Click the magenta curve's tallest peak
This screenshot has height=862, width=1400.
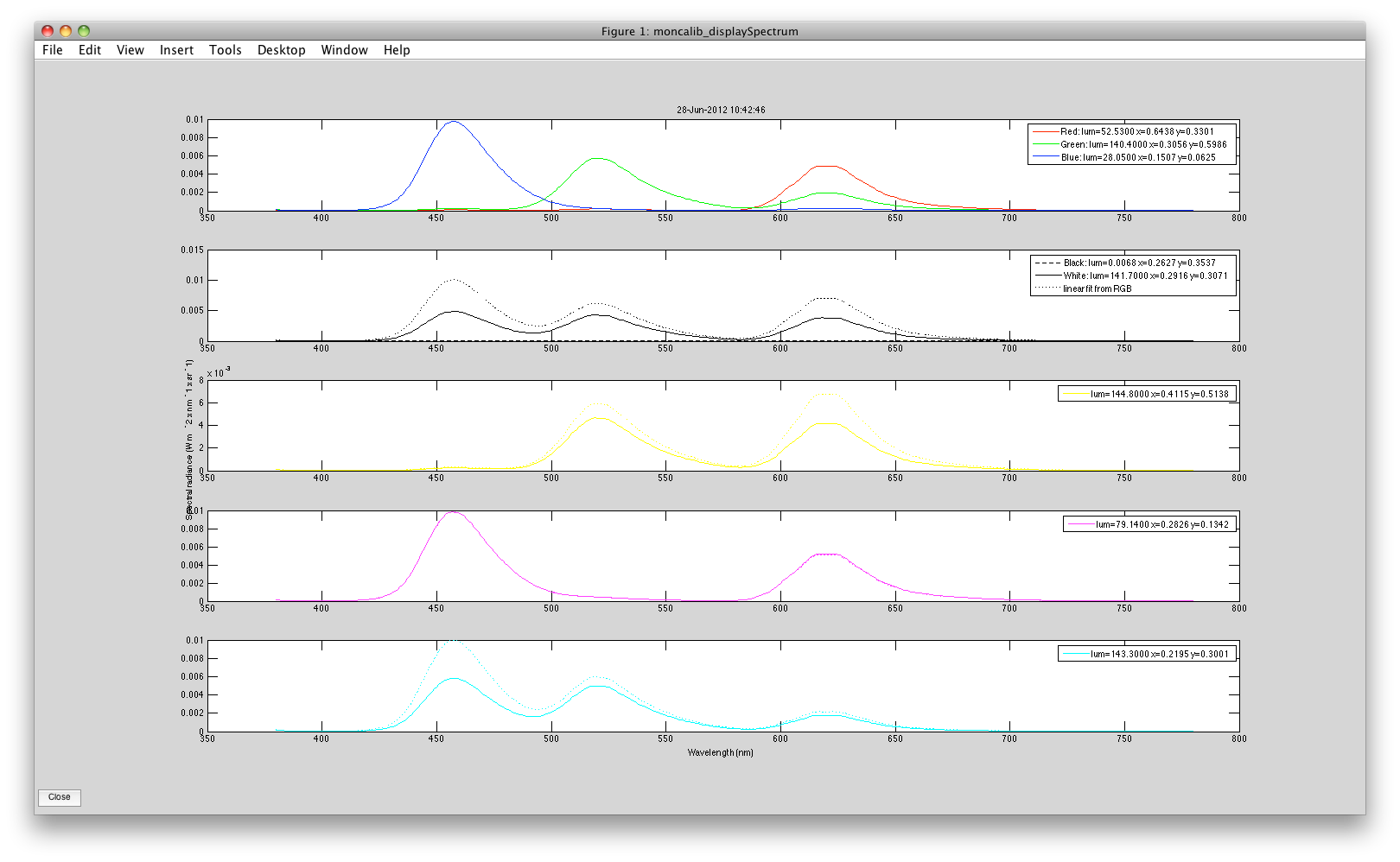pyautogui.click(x=453, y=512)
